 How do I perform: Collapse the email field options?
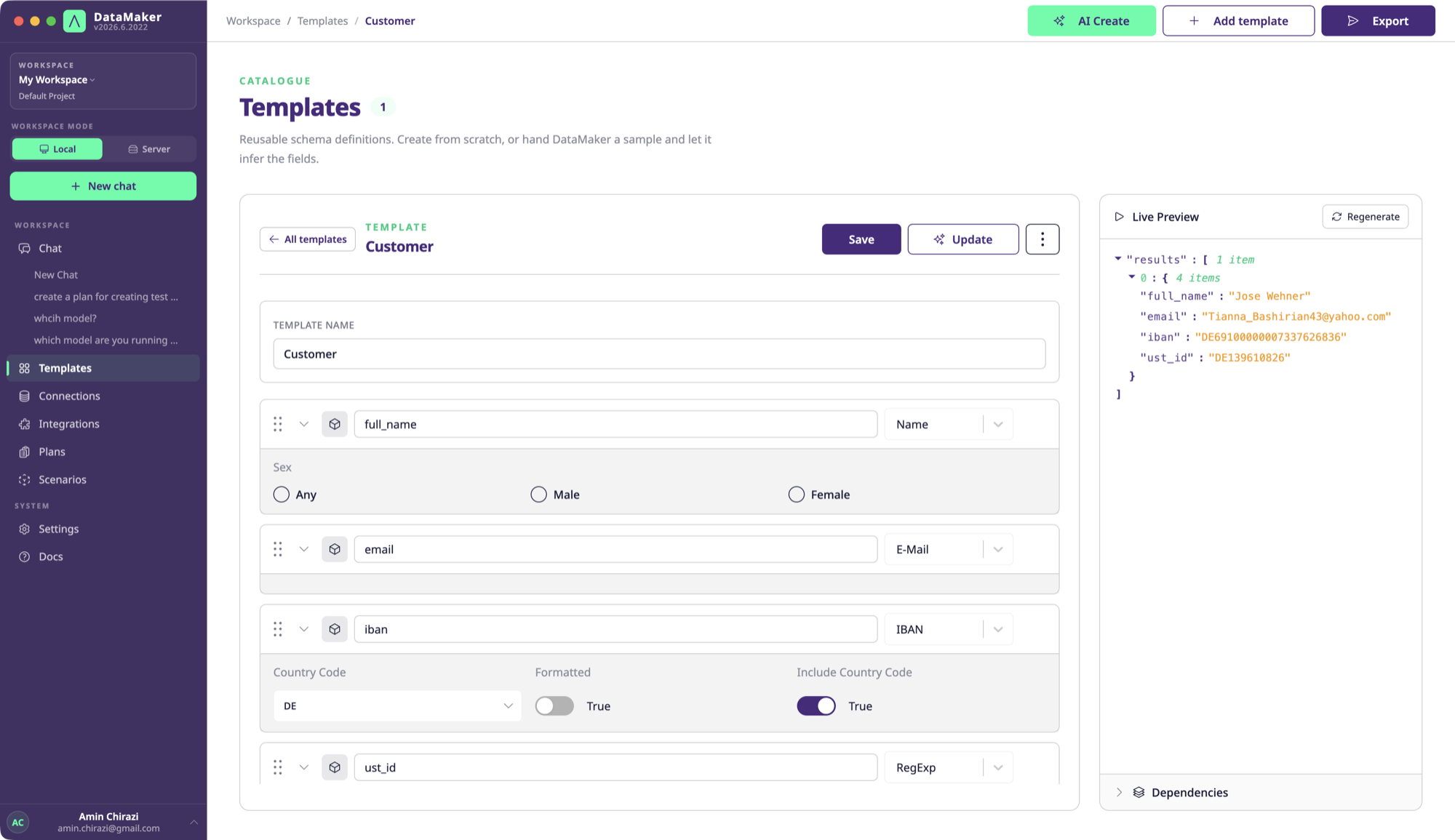[x=304, y=549]
